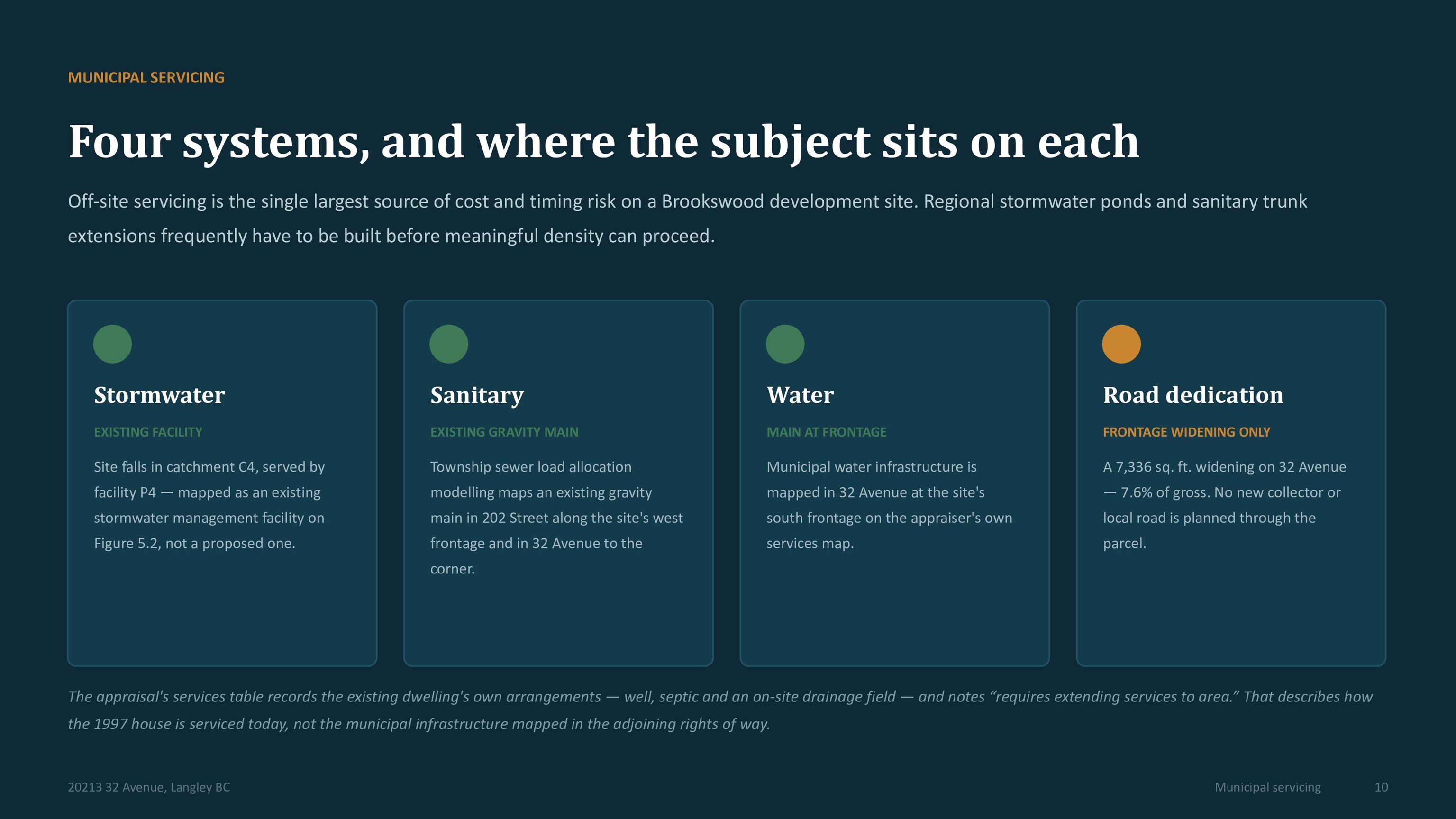Viewport: 1456px width, 819px height.
Task: Click the italic appraisal services footnote
Action: pos(720,710)
